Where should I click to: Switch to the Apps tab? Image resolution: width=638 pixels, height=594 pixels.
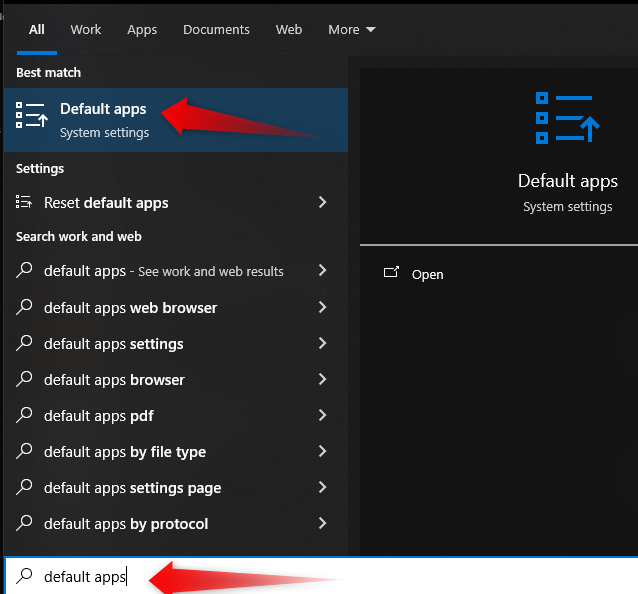pyautogui.click(x=142, y=30)
